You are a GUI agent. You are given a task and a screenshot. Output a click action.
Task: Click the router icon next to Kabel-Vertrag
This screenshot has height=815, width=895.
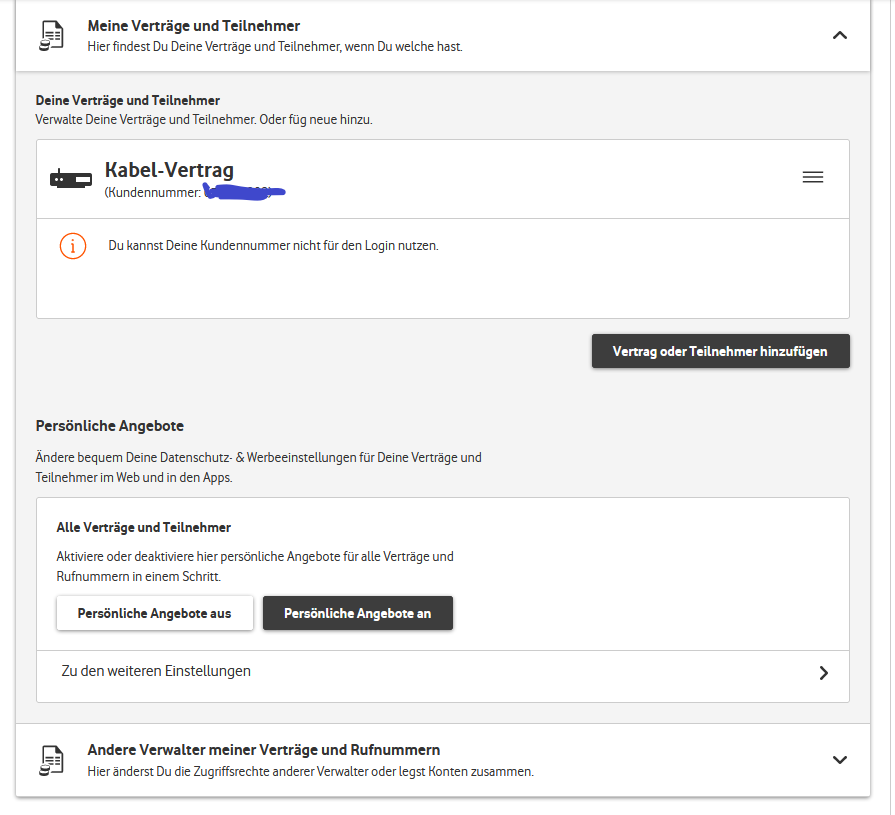(x=70, y=179)
